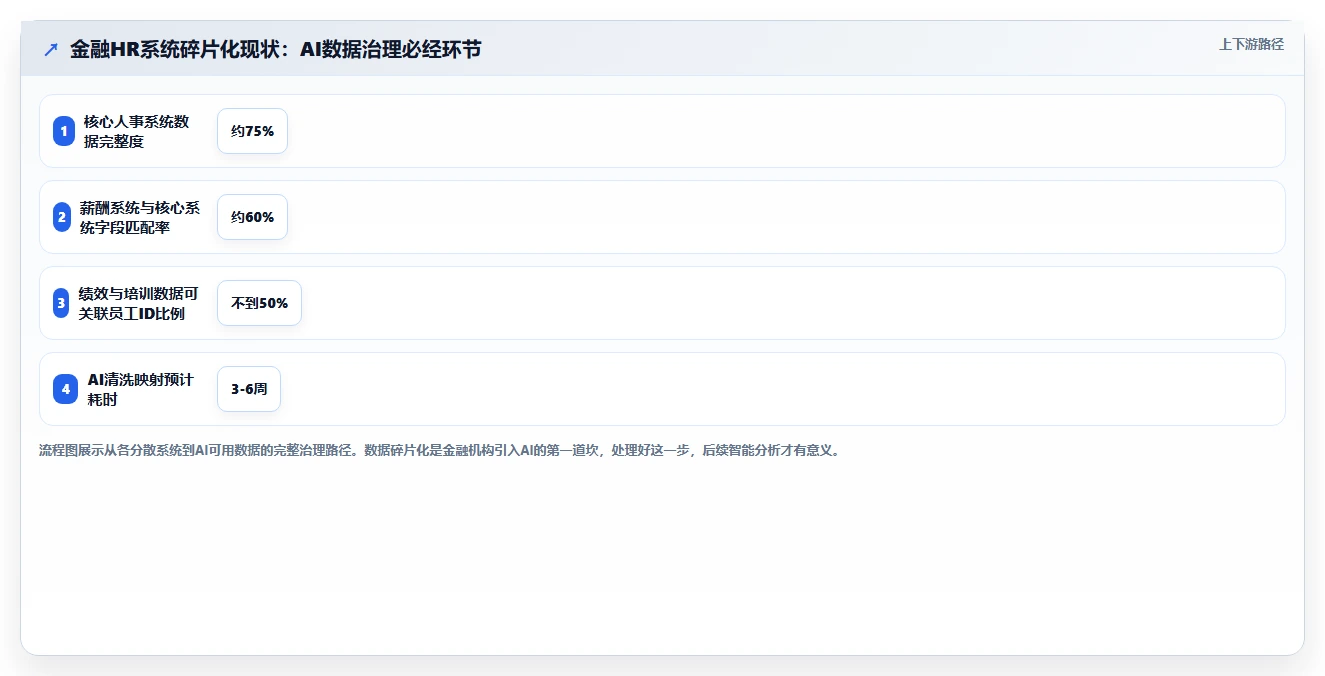1325x676 pixels.
Task: Select step badge number 1
Action: (64, 131)
